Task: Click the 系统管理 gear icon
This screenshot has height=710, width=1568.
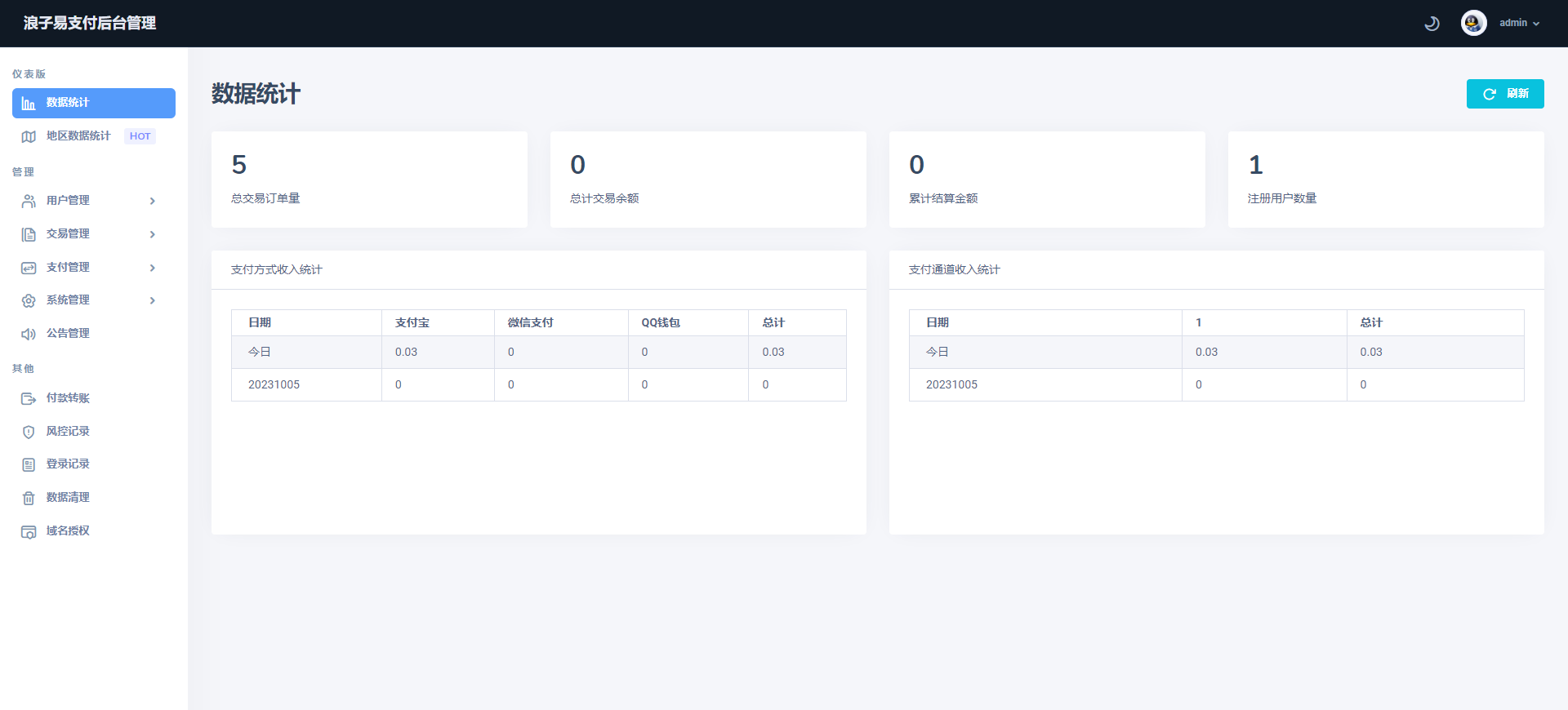Action: (29, 300)
